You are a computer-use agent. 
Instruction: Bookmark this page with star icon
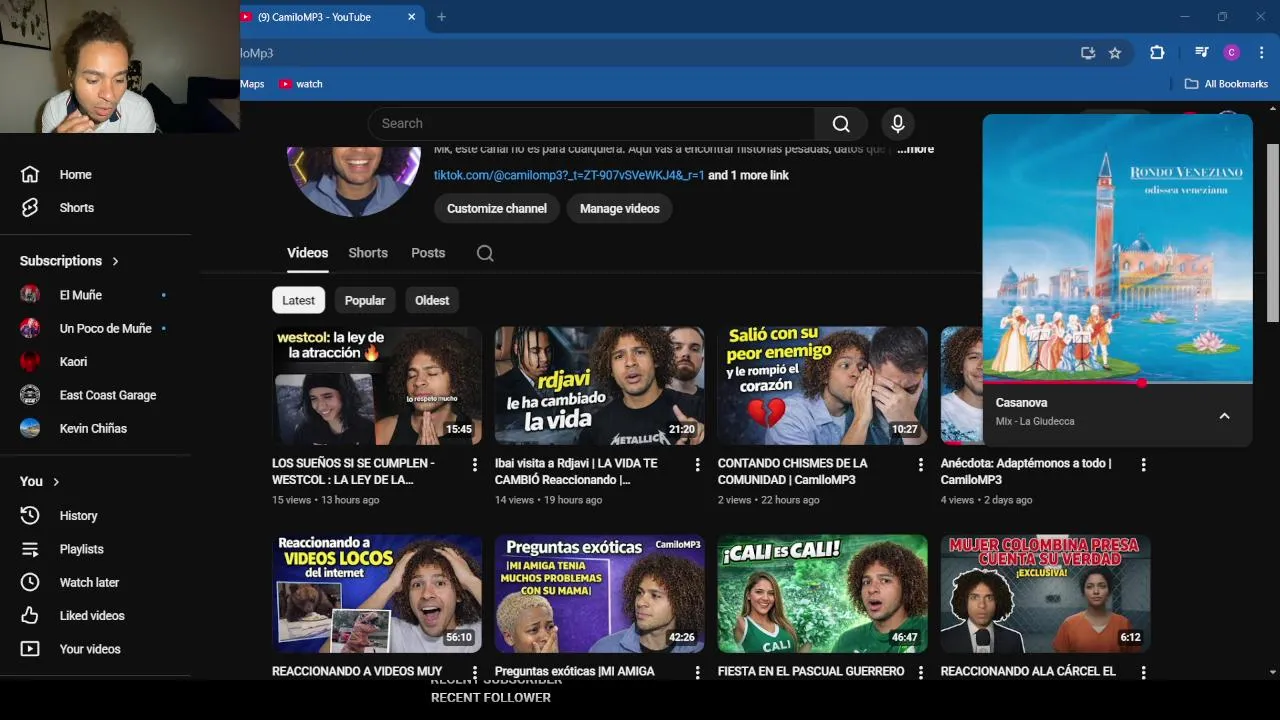point(1115,53)
